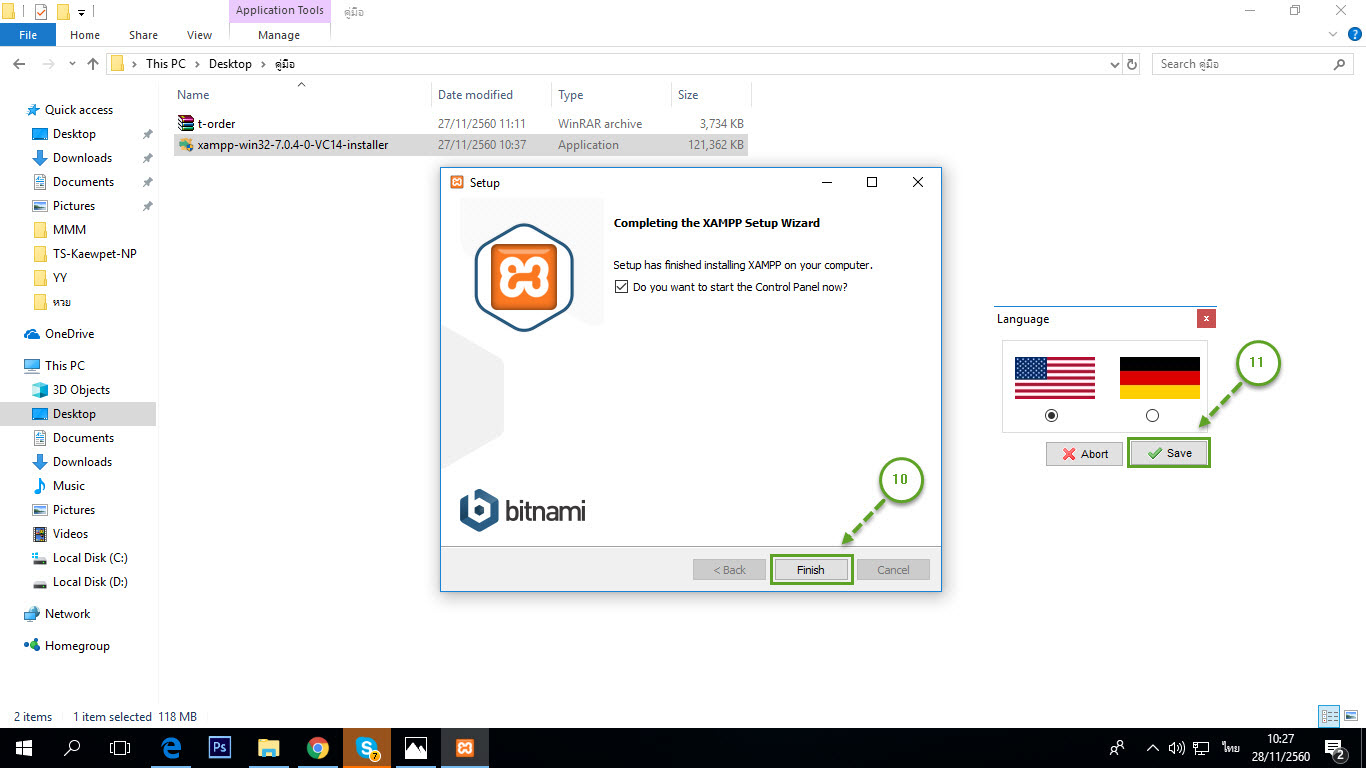Sort files by the Name column header
Viewport: 1366px width, 768px height.
(193, 95)
